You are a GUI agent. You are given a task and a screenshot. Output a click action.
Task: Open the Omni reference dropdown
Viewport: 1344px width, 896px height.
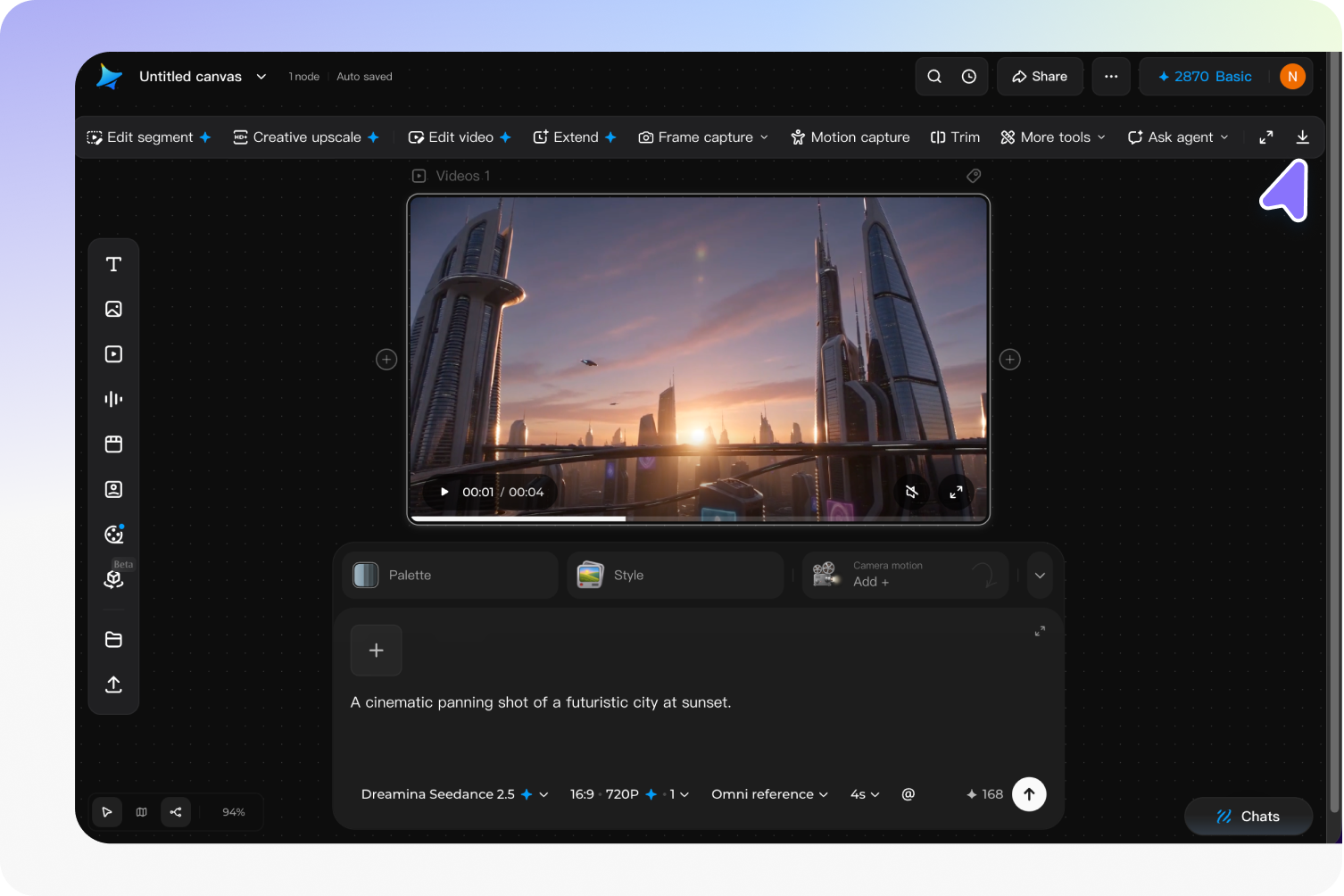click(769, 794)
